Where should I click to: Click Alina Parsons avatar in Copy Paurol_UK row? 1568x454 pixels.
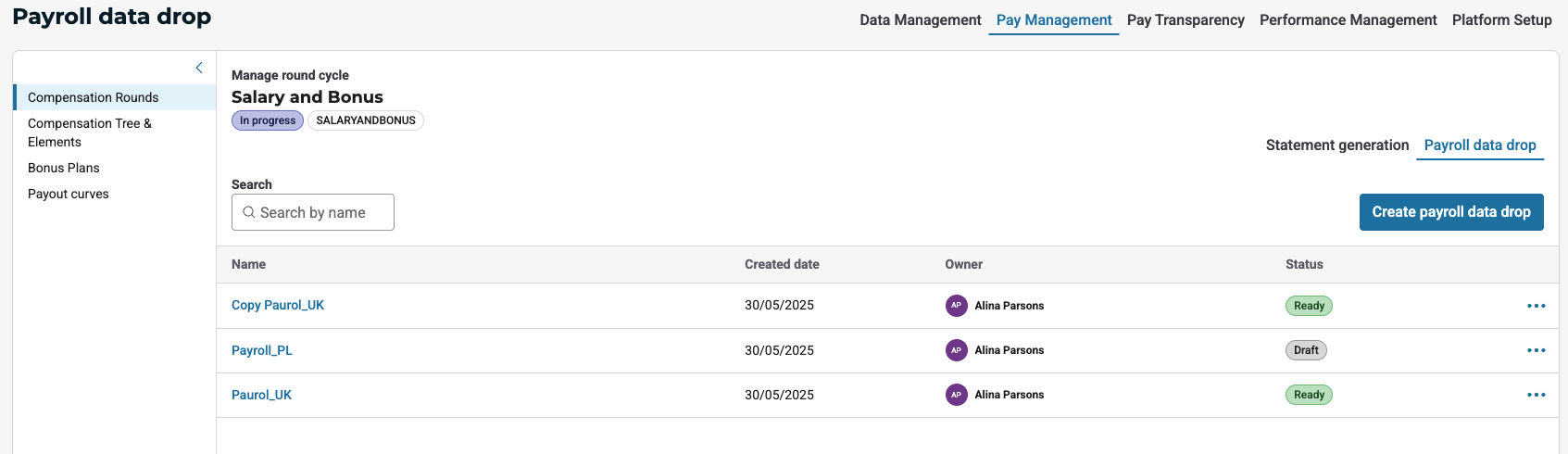[956, 306]
